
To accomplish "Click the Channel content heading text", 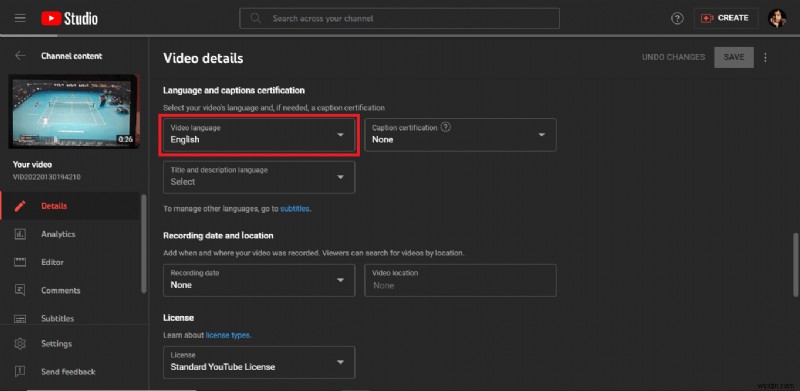I will pos(71,56).
